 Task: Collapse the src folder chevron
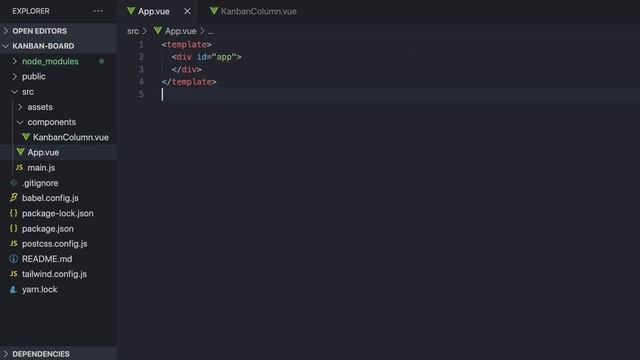pyautogui.click(x=15, y=92)
